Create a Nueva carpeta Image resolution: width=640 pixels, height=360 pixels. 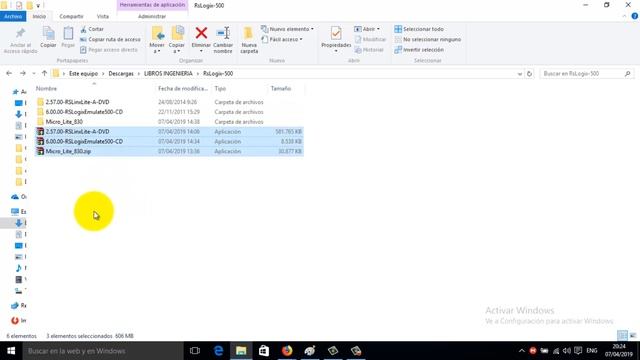249,40
